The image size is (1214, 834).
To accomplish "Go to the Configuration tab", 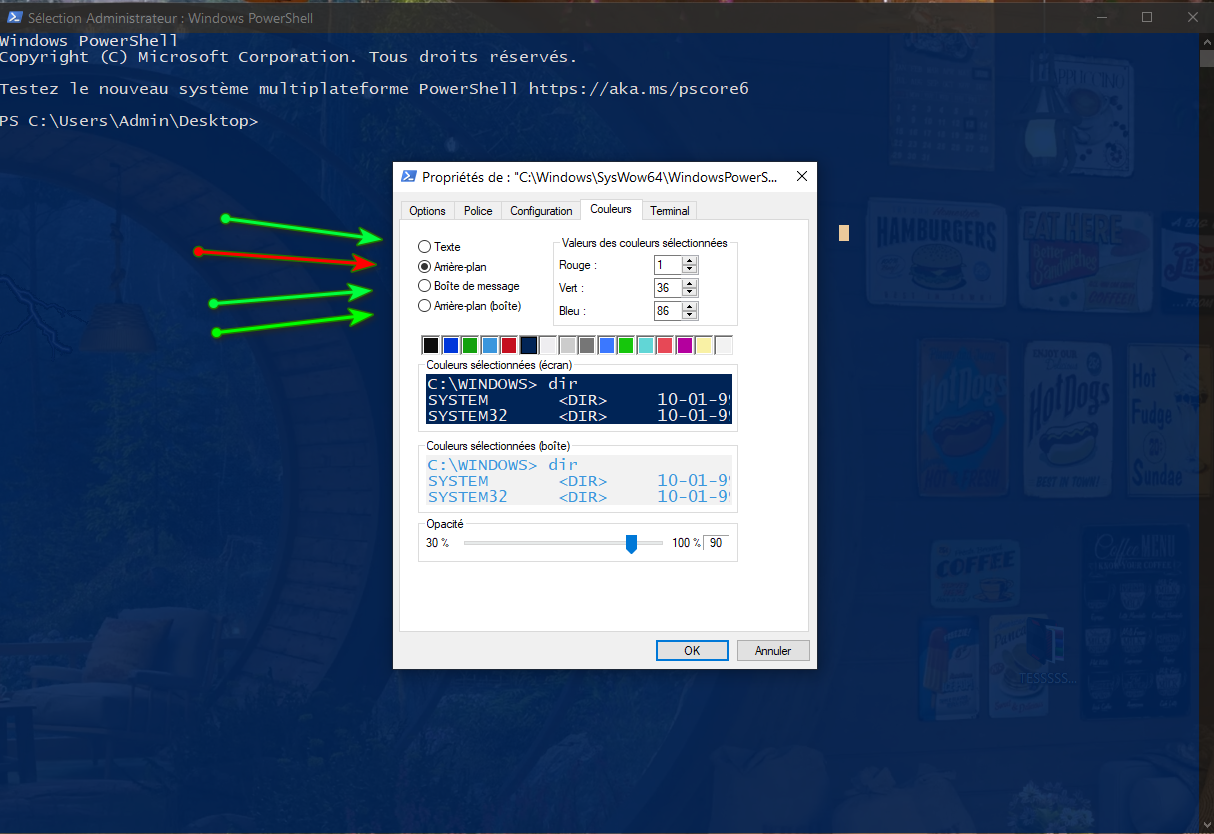I will tap(541, 211).
